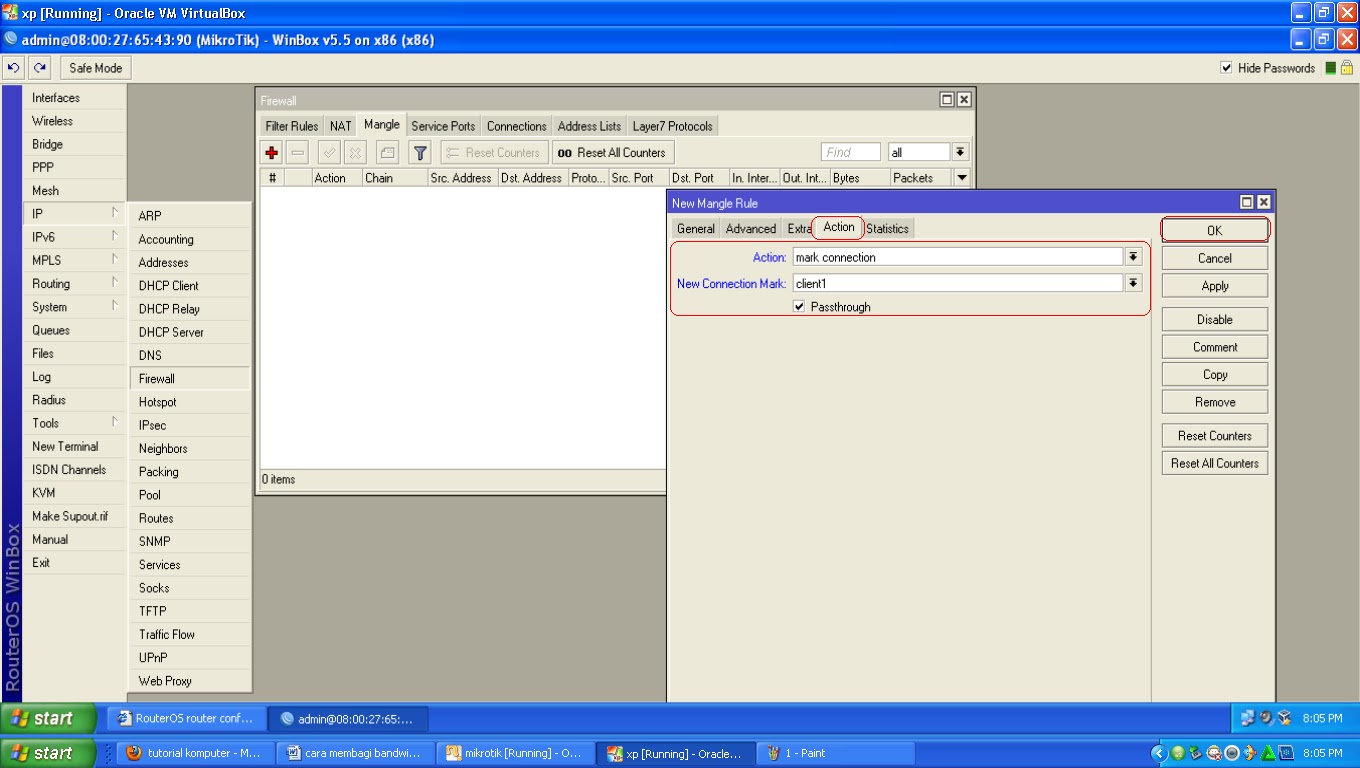1360x768 pixels.
Task: Click Reset Counters in Mangle Rule dialog
Action: (1215, 436)
